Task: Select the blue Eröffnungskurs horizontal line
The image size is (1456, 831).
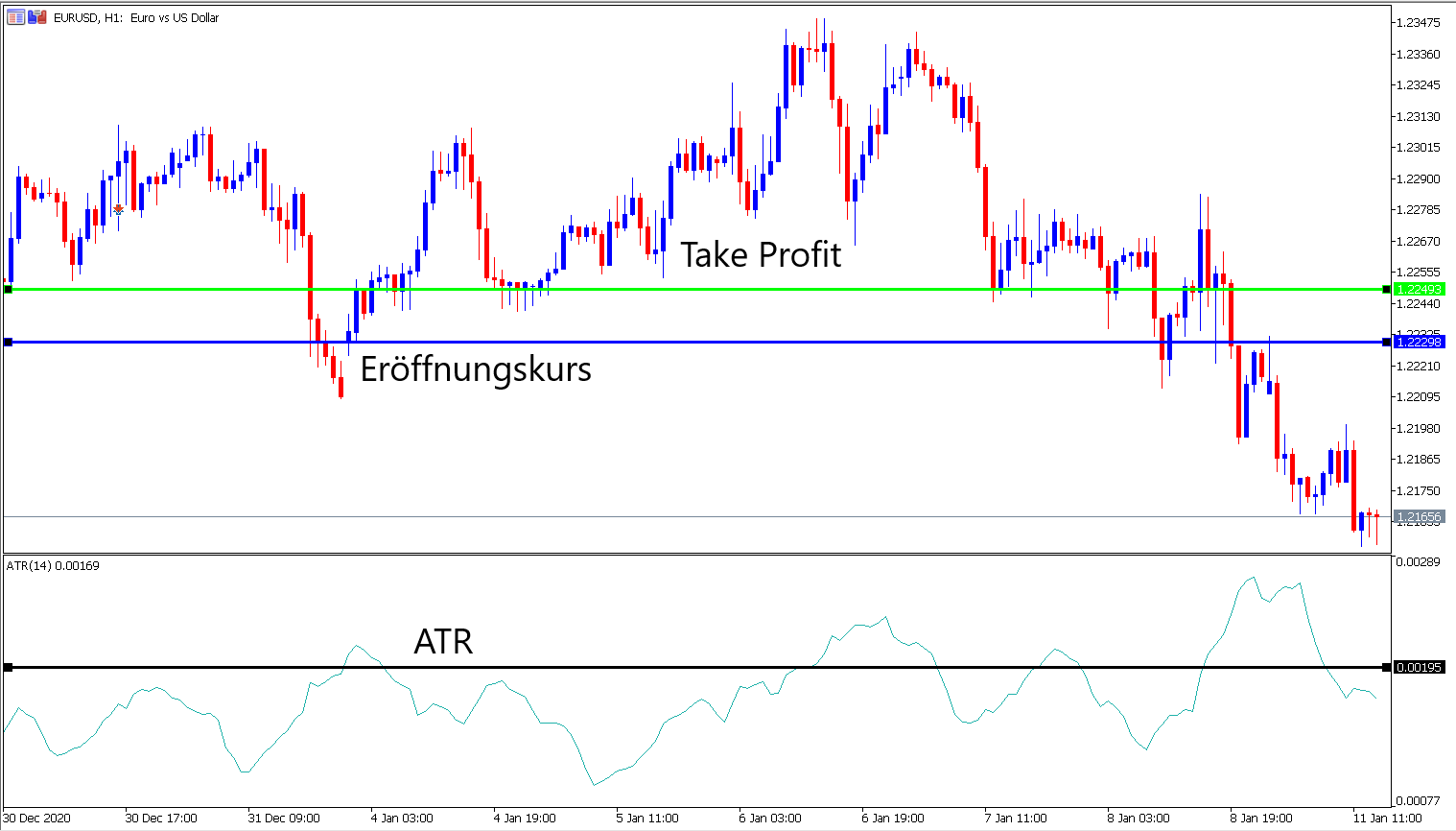Action: (697, 342)
